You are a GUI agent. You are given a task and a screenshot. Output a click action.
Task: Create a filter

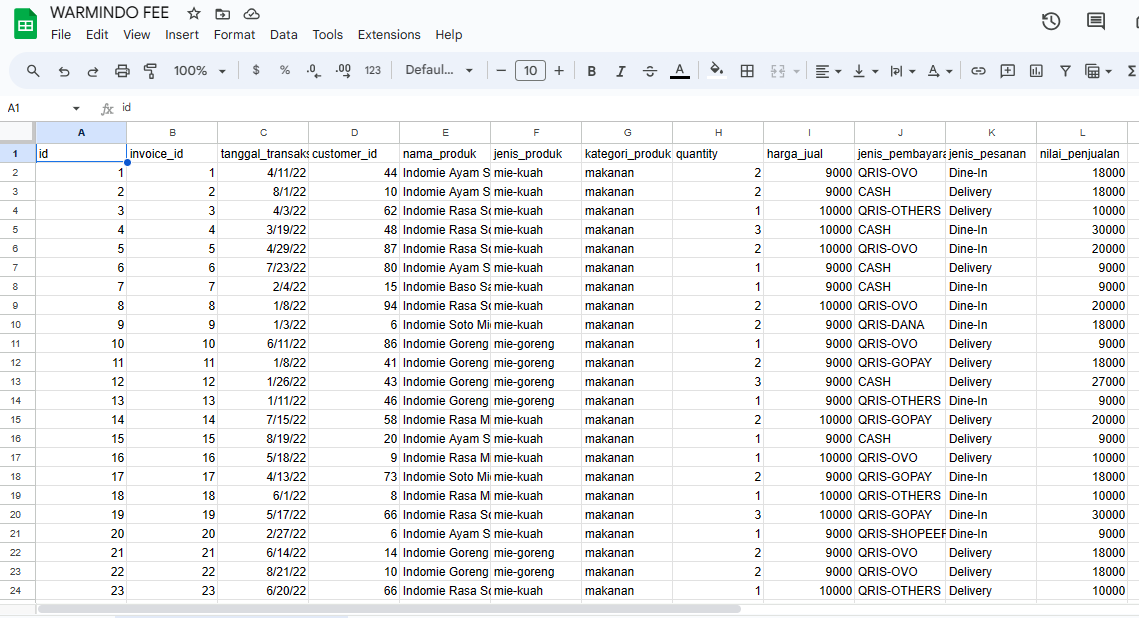[1066, 71]
